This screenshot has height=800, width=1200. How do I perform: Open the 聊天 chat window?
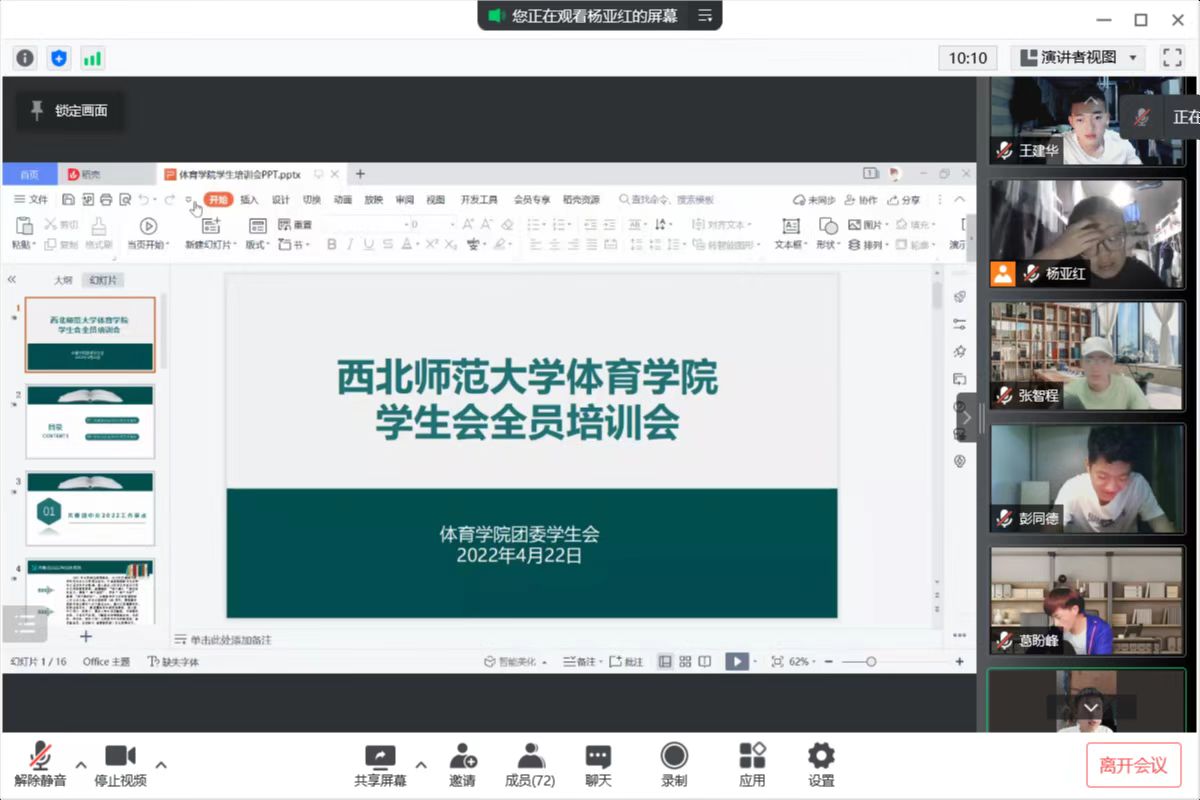pyautogui.click(x=598, y=765)
